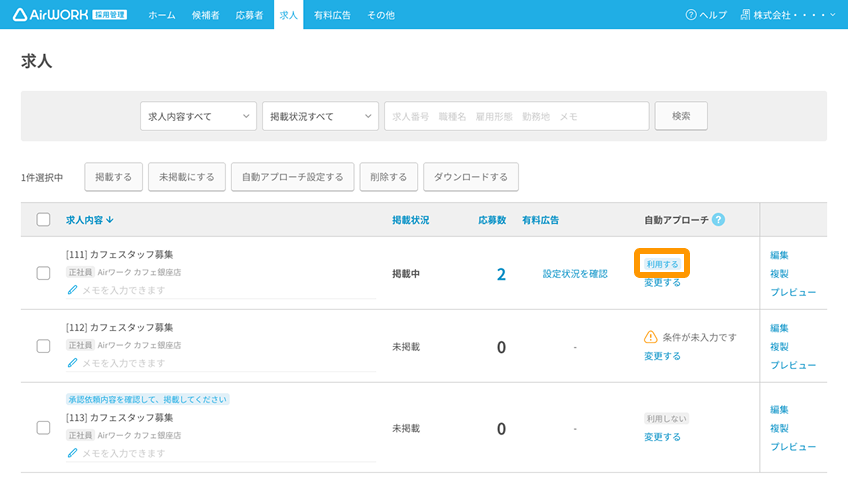The width and height of the screenshot is (848, 494).
Task: Click 自動アプローチ設定する button
Action: coord(293,177)
